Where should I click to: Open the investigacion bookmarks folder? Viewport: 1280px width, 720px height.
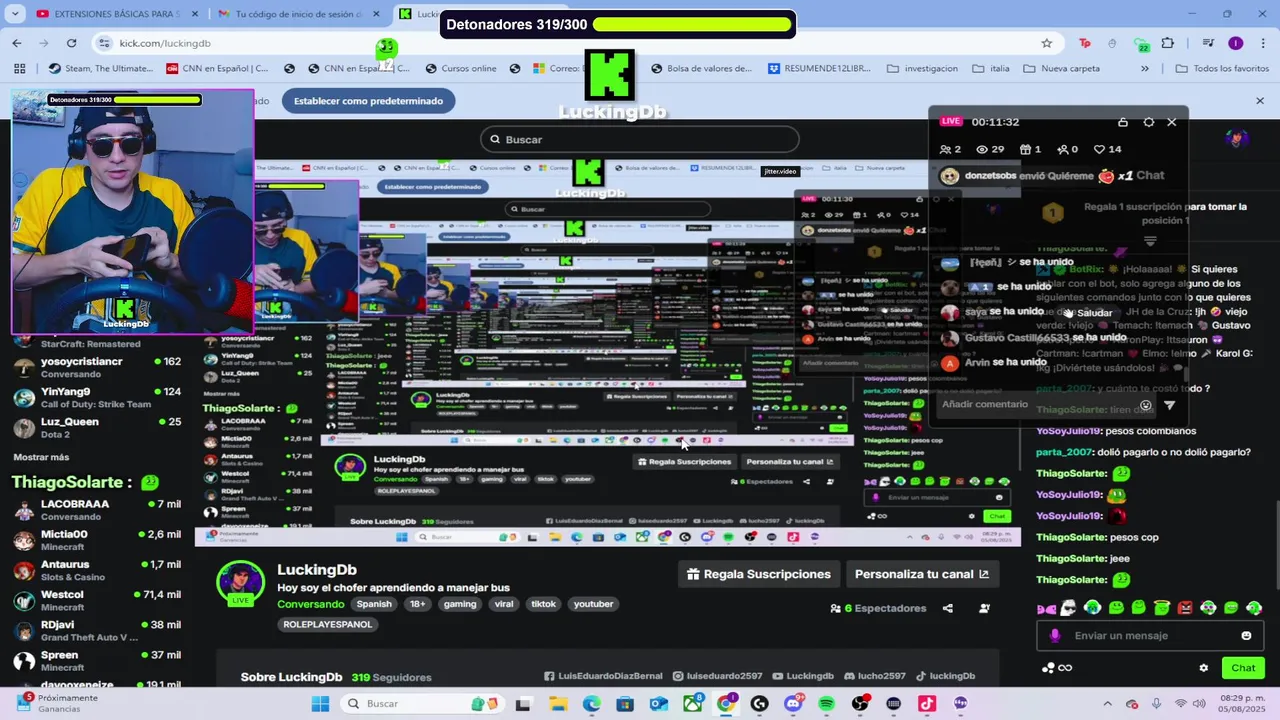922,69
